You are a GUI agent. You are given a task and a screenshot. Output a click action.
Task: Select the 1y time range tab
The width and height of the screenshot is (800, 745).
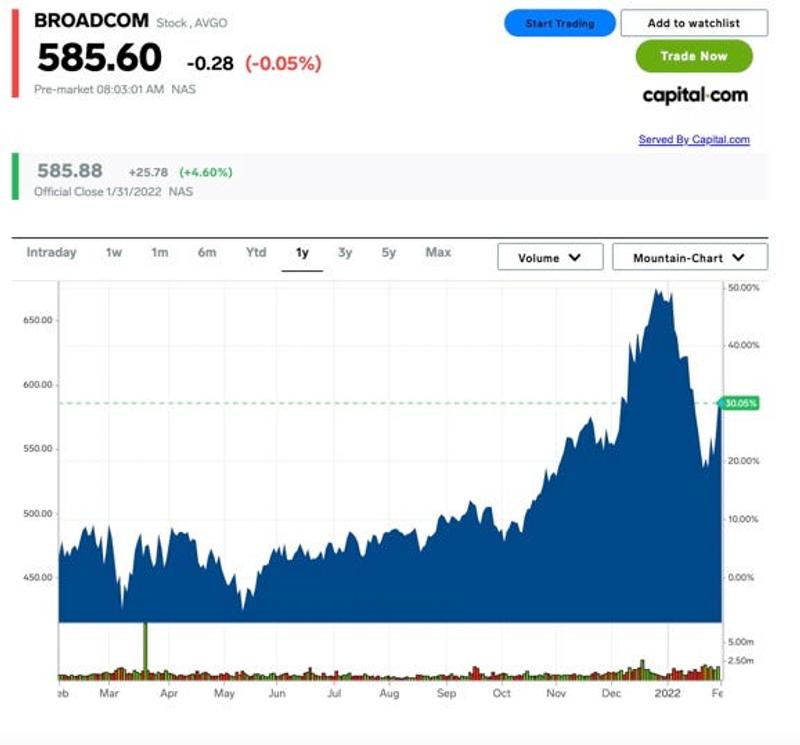[x=302, y=253]
